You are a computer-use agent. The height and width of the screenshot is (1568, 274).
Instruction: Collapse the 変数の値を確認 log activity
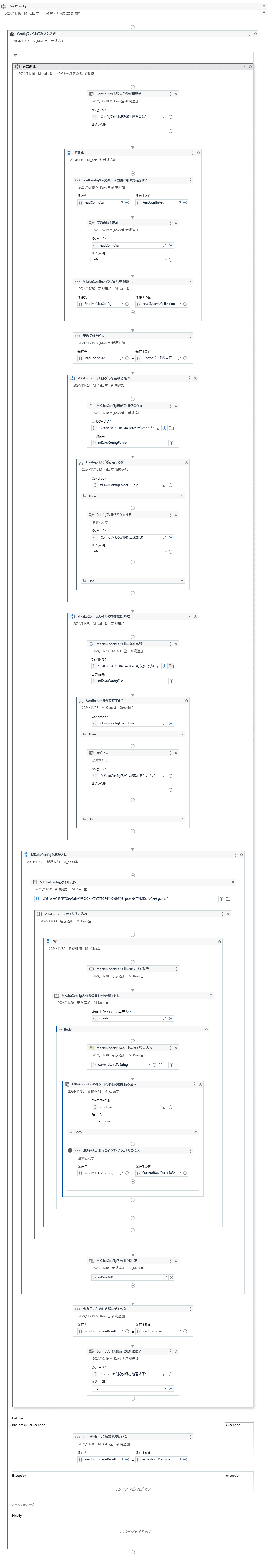(176, 223)
